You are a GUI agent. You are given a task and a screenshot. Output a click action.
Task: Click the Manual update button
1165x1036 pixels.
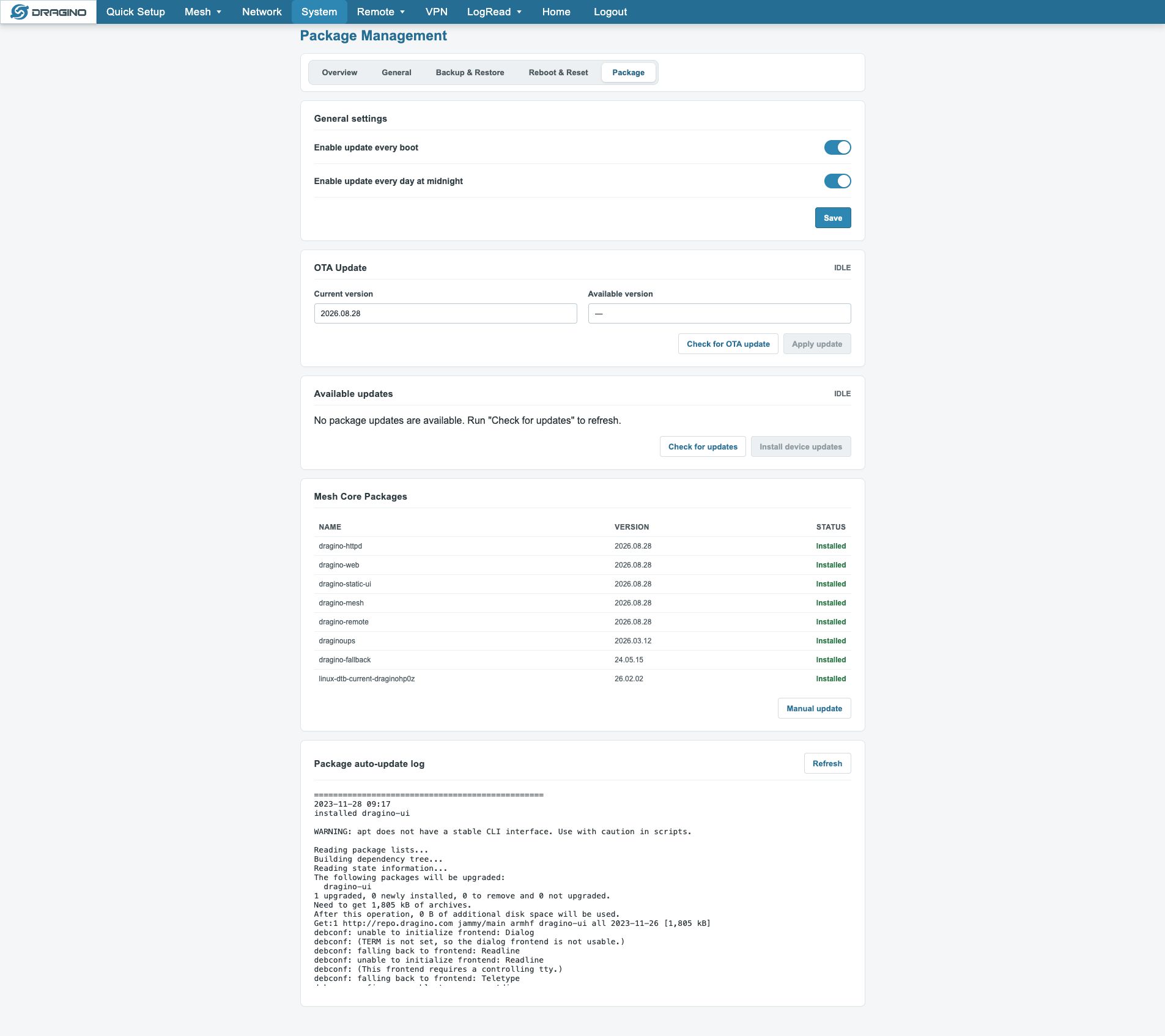pos(814,708)
